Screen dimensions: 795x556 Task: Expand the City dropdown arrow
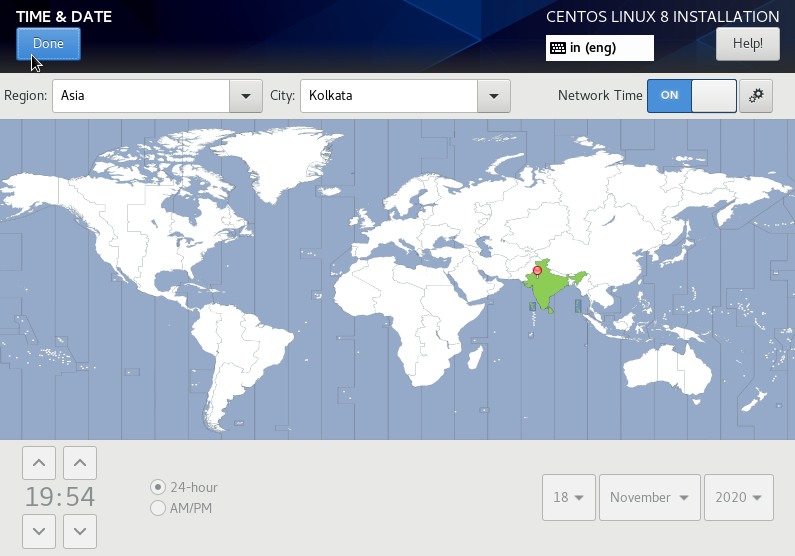pyautogui.click(x=494, y=96)
